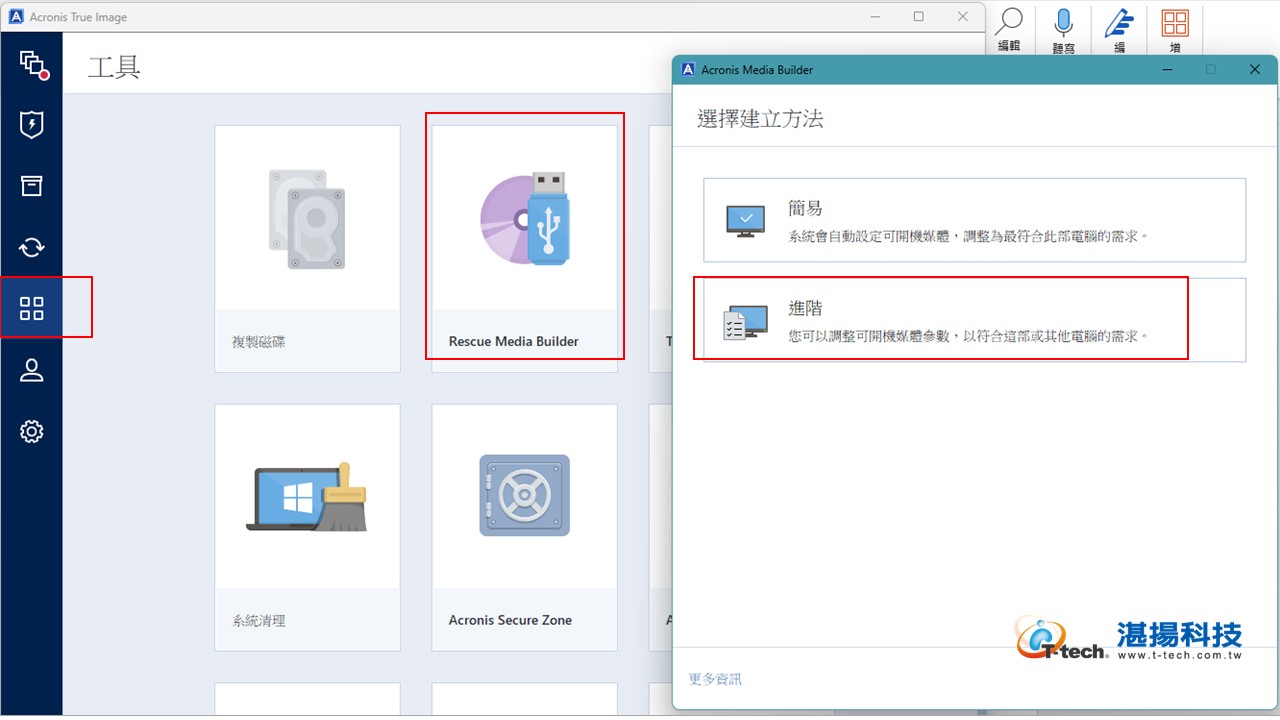Image resolution: width=1280 pixels, height=720 pixels.
Task: Choose the 簡易 simple creation method
Action: pos(975,220)
